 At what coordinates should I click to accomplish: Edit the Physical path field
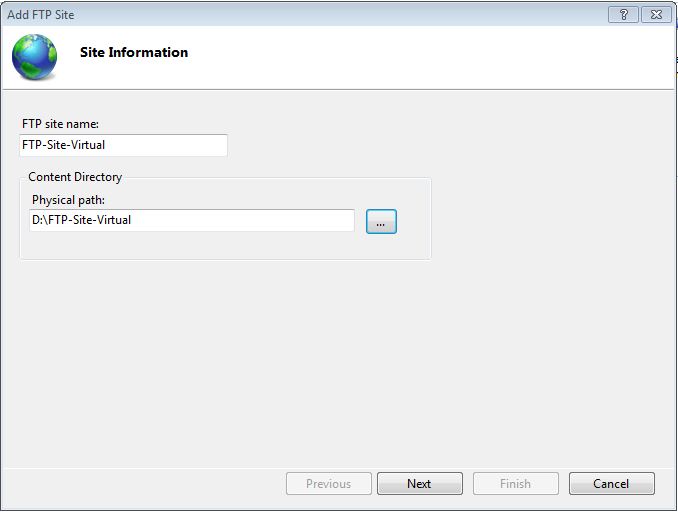tap(192, 221)
